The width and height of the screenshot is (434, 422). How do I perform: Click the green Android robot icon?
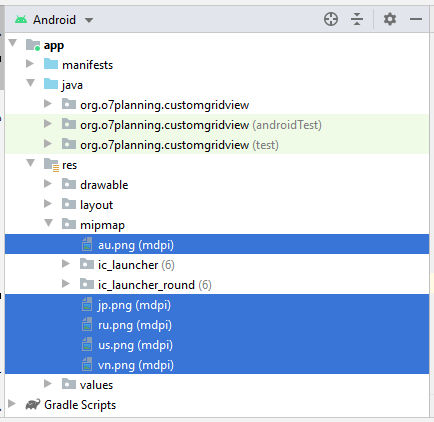click(x=21, y=20)
